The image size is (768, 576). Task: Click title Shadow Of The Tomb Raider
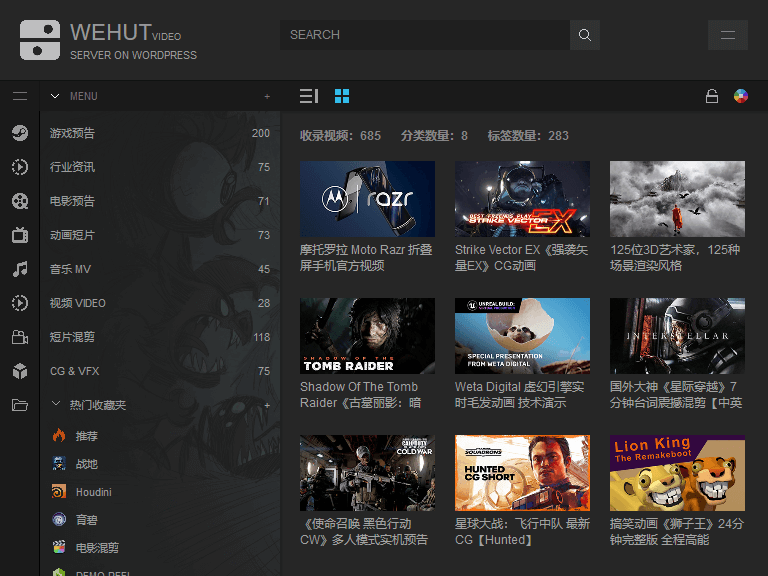pos(360,395)
